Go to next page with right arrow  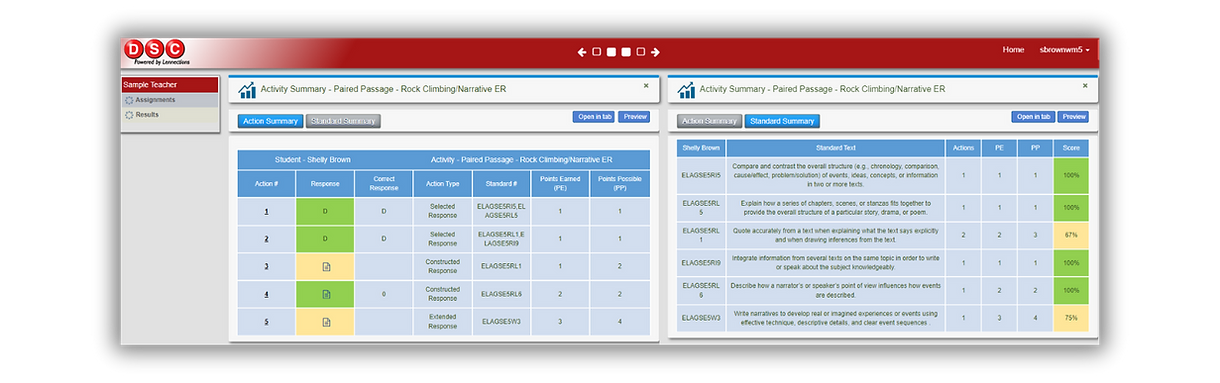(x=655, y=52)
